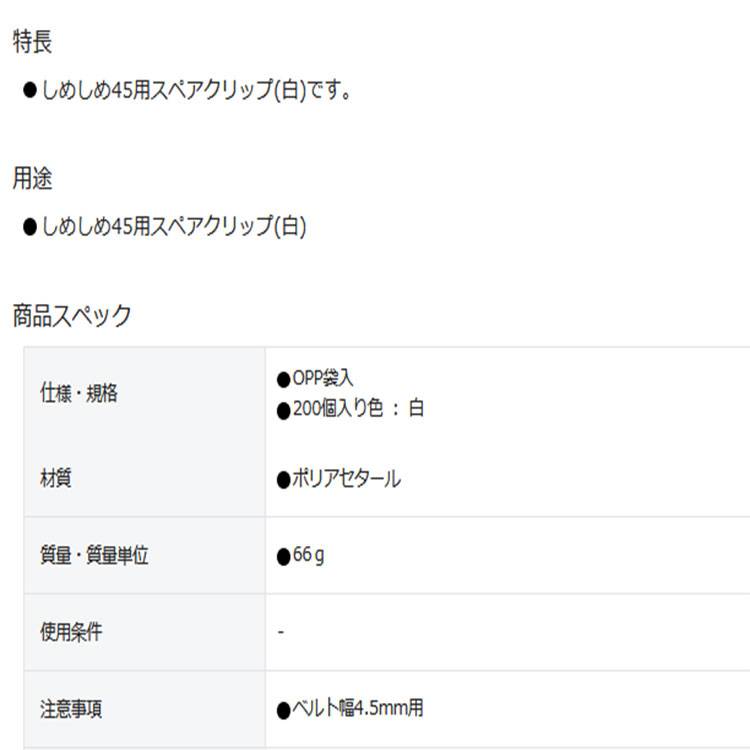Screen dimensions: 750x750
Task: Click the dash value beside 使用条件
Action: [281, 632]
